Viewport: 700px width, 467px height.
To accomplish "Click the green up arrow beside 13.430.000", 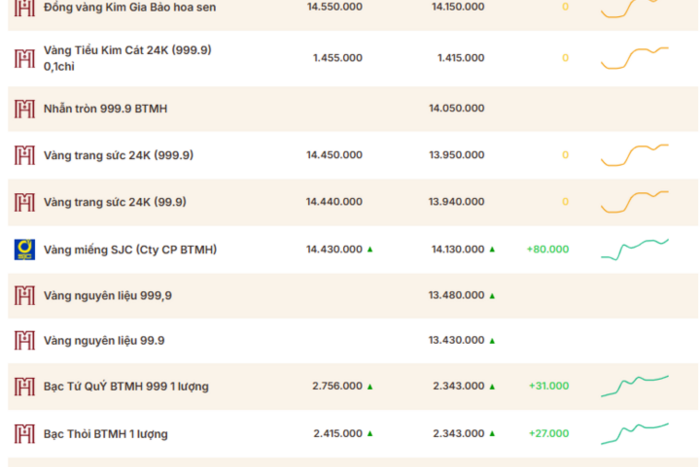I will [x=492, y=341].
